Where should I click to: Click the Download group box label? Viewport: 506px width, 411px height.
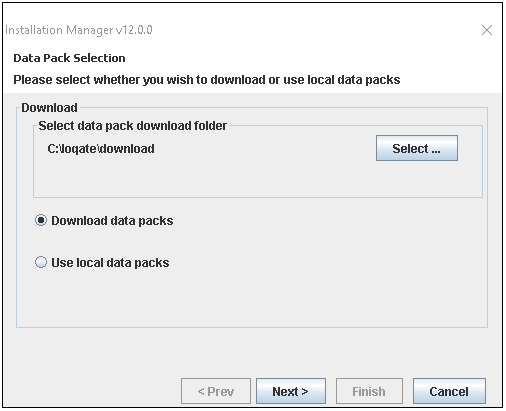[x=49, y=108]
